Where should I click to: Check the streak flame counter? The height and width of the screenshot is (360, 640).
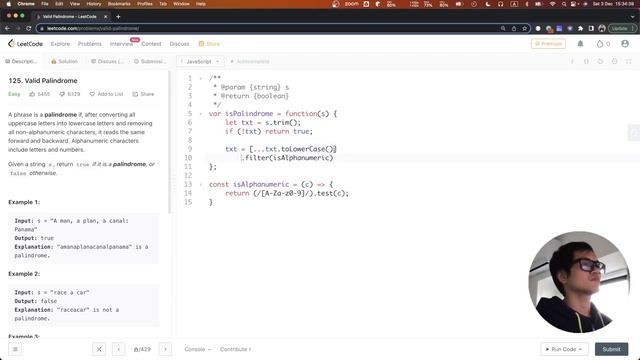click(603, 44)
